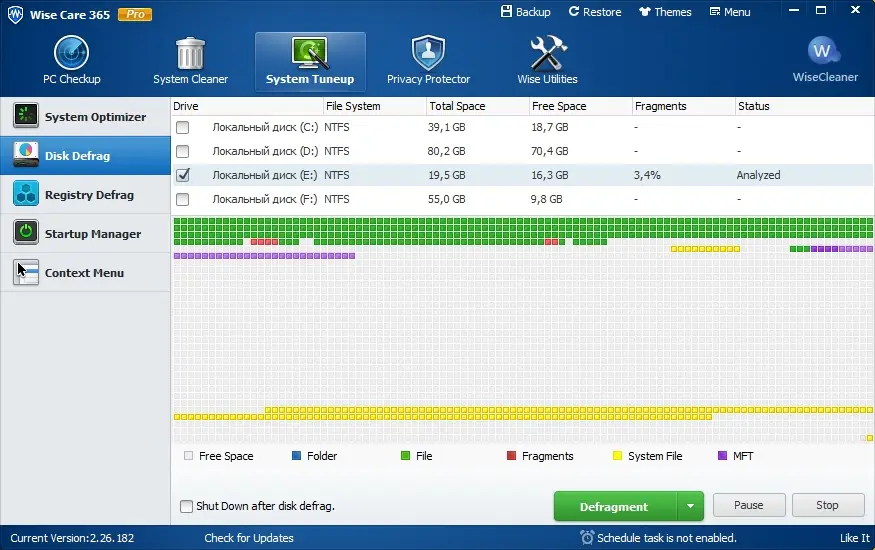Click the 'Analyzed' status cell
This screenshot has width=875, height=550.
click(x=758, y=175)
